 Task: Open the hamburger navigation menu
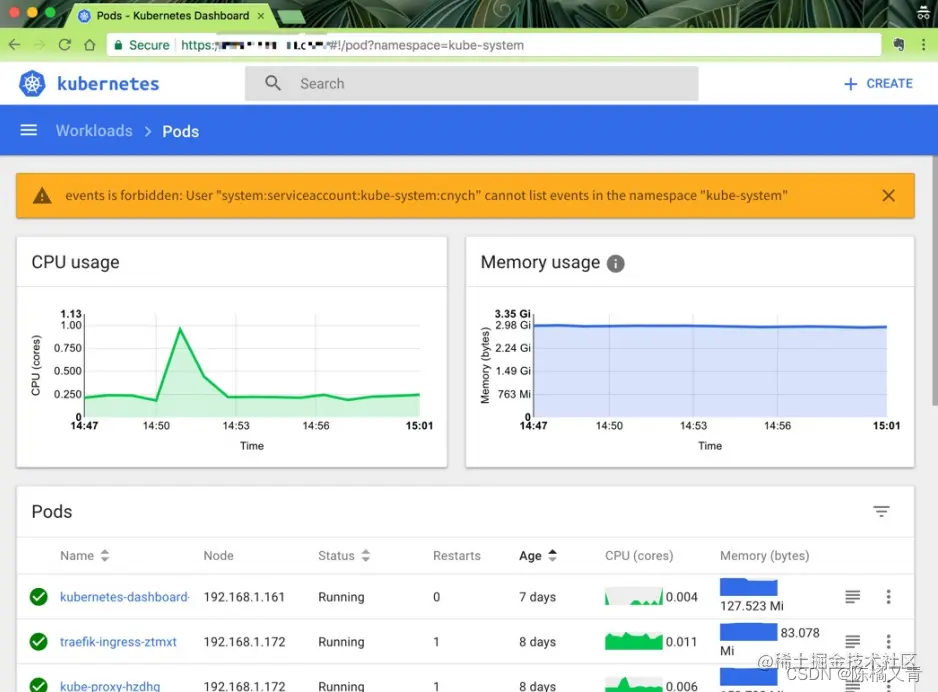pyautogui.click(x=29, y=130)
